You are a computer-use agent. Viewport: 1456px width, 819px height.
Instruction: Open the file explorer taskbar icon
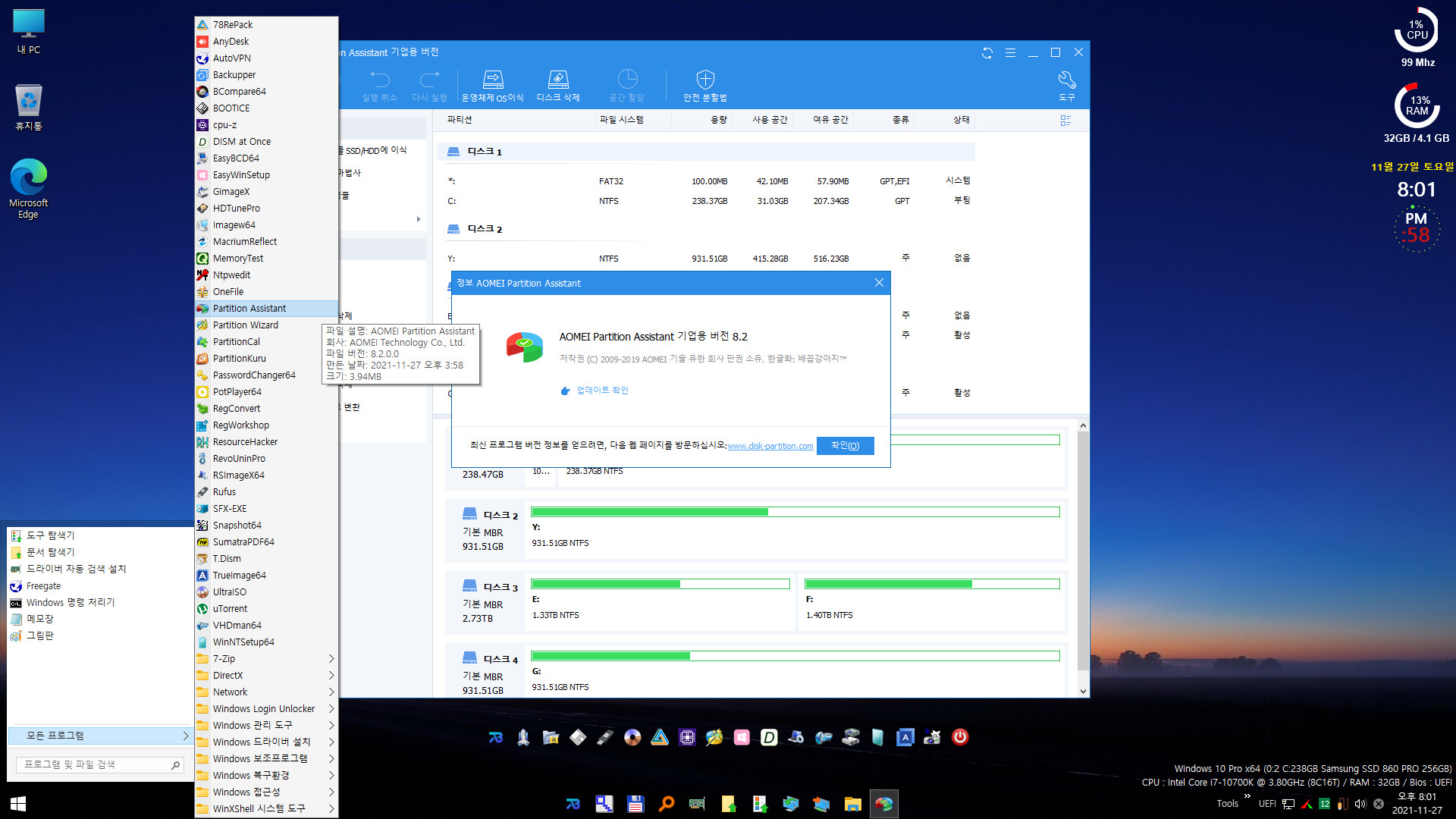click(x=853, y=804)
